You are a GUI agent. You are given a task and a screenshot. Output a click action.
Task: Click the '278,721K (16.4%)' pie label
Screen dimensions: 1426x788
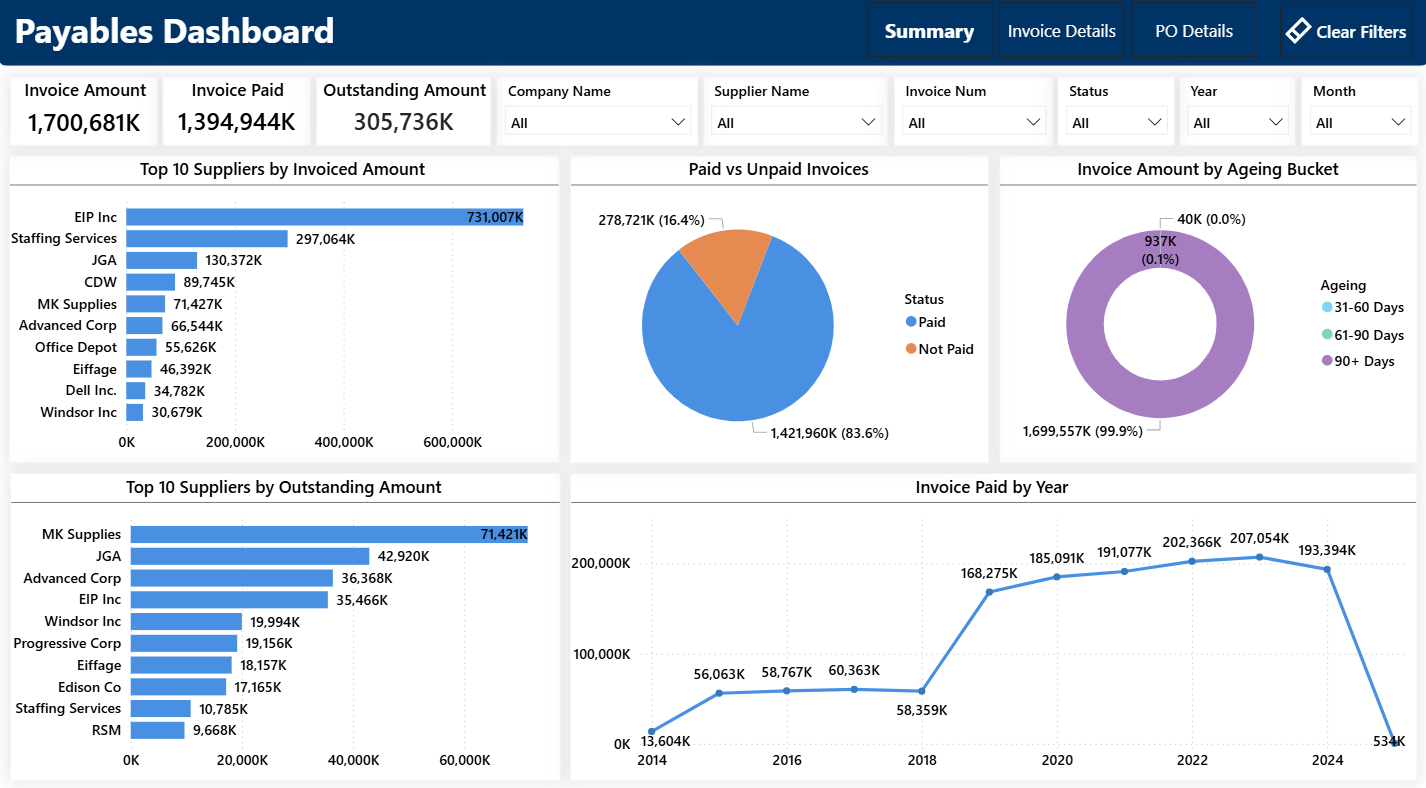[651, 219]
